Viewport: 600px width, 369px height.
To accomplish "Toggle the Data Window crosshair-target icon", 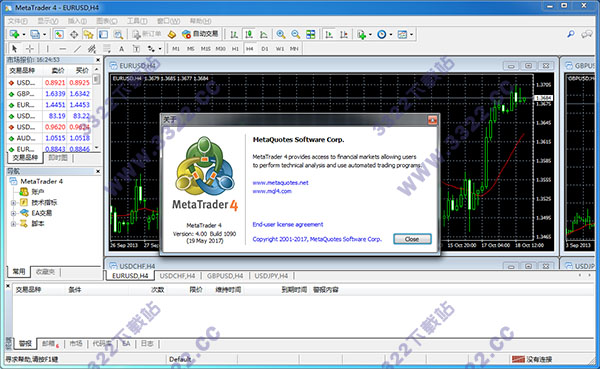I will [73, 34].
